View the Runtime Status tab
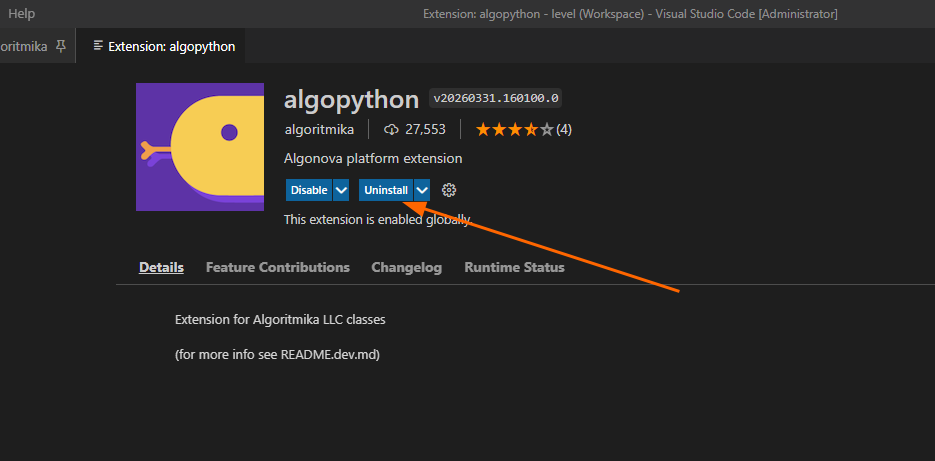The height and width of the screenshot is (461, 935). pyautogui.click(x=514, y=267)
